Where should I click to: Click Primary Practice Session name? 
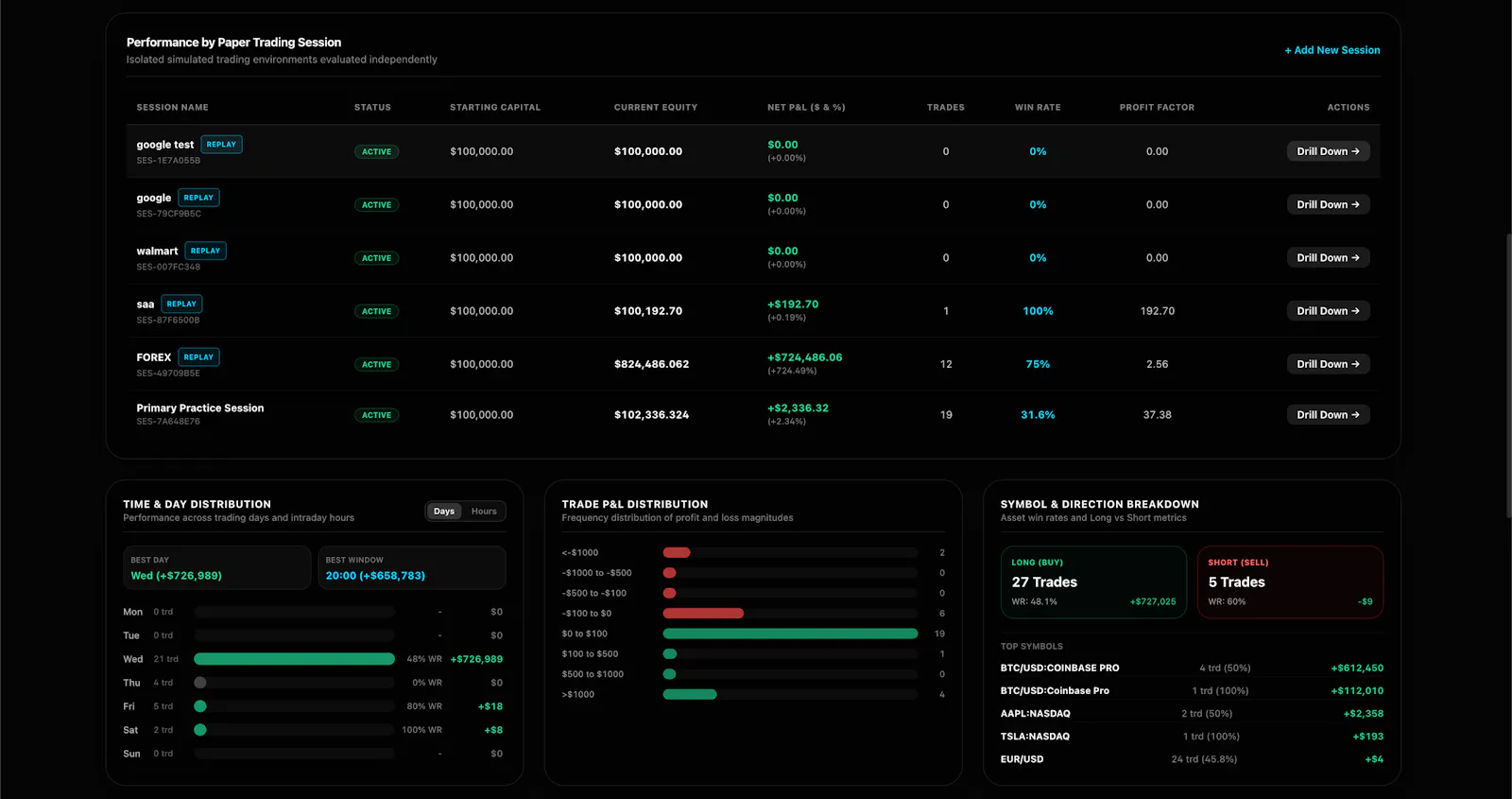tap(200, 408)
